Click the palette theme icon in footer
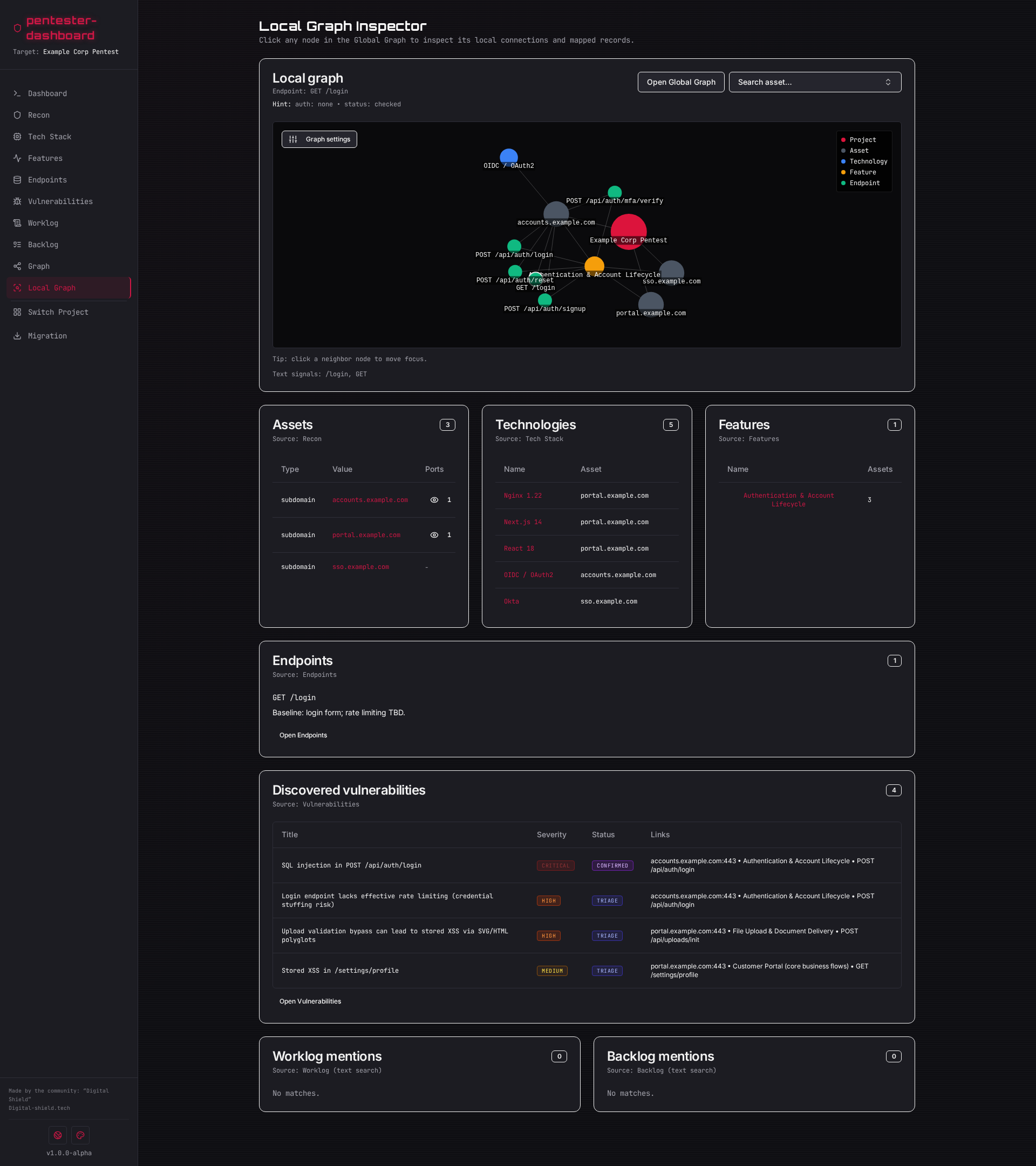Image resolution: width=1036 pixels, height=1166 pixels. [80, 1135]
